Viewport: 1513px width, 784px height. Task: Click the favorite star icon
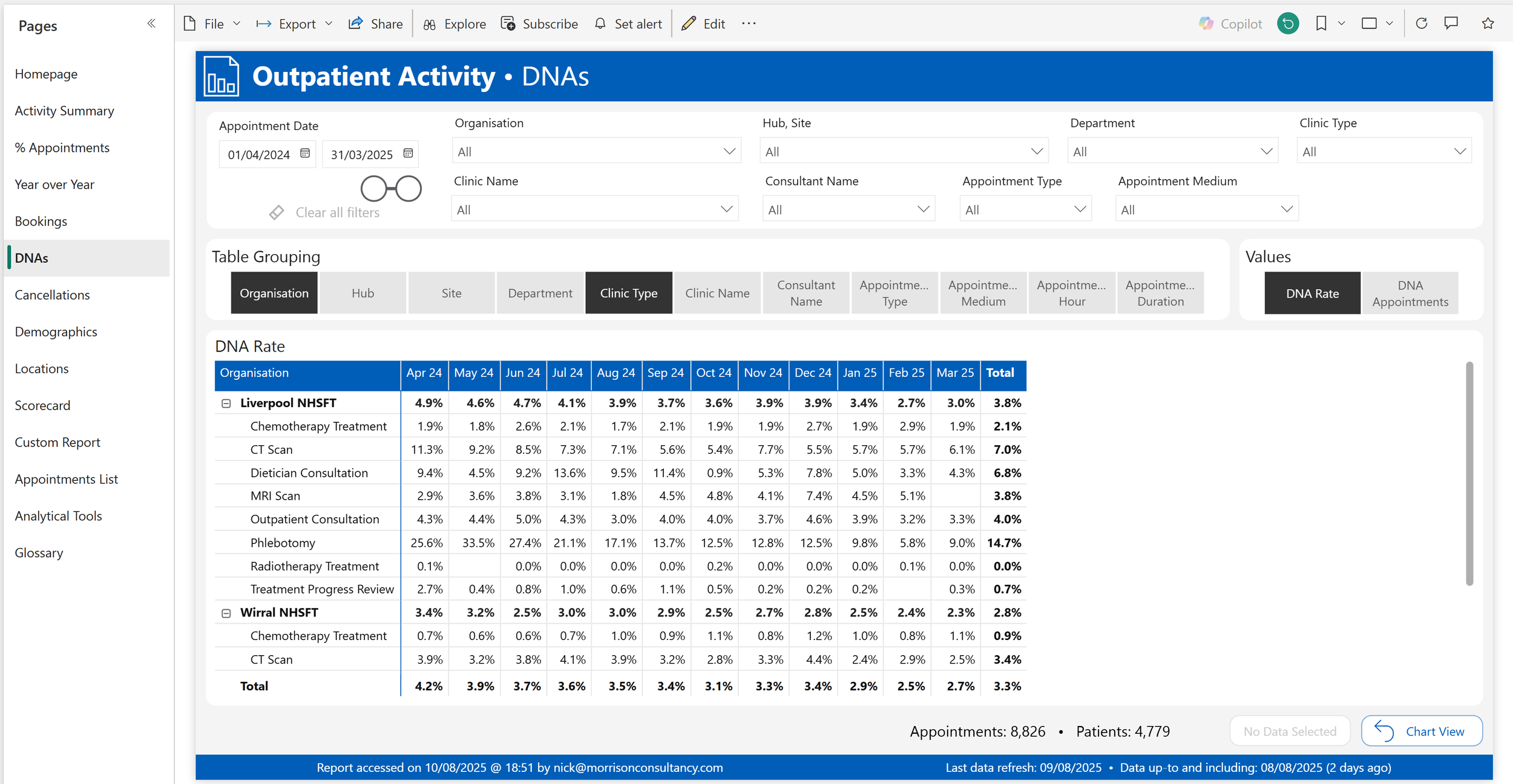click(1488, 24)
